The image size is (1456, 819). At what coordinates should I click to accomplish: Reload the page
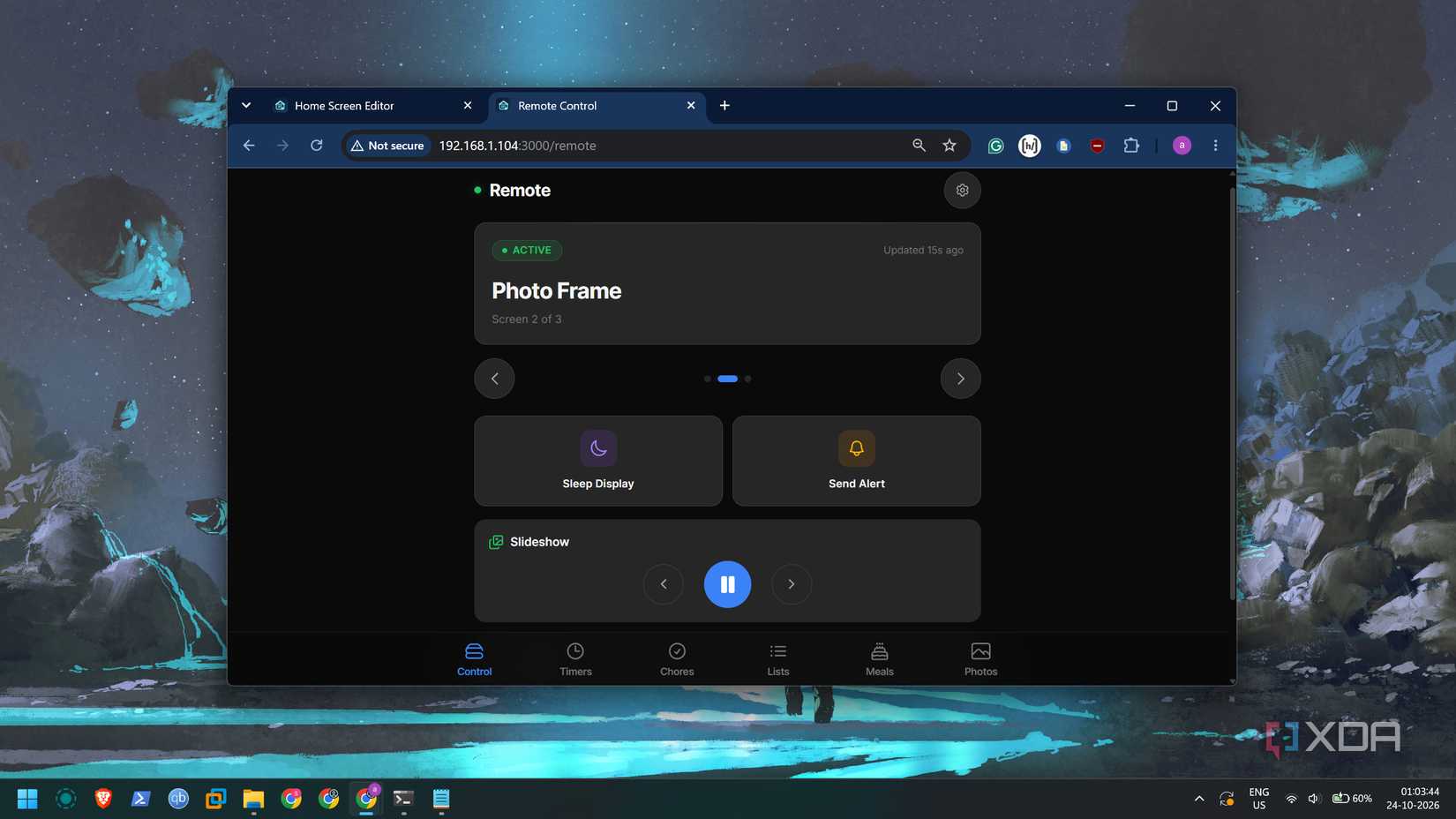(x=316, y=146)
